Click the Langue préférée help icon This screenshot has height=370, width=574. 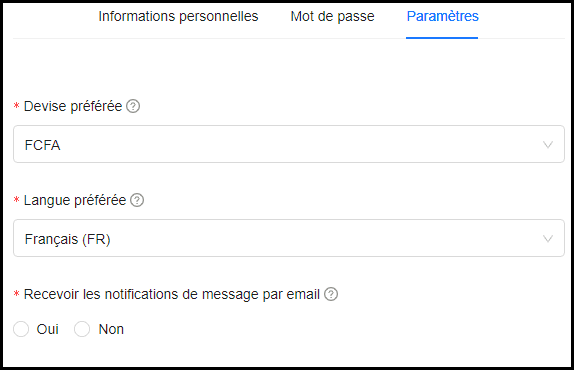pyautogui.click(x=137, y=200)
